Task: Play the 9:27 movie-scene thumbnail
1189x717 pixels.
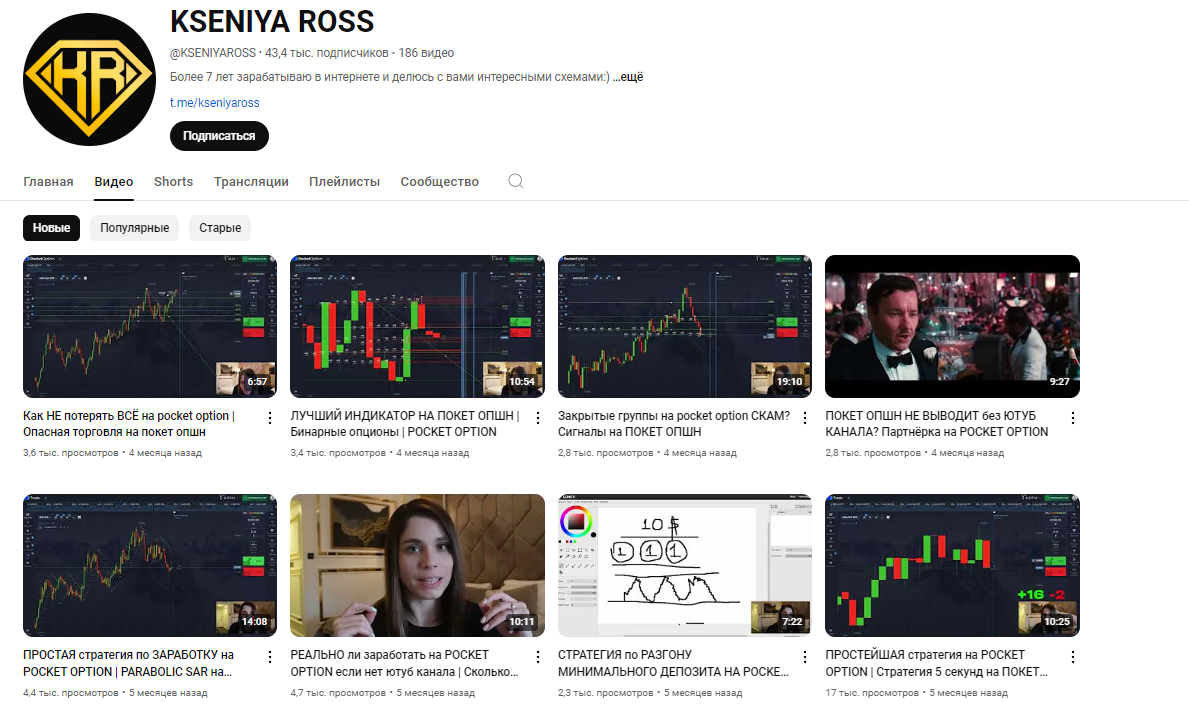Action: (952, 327)
